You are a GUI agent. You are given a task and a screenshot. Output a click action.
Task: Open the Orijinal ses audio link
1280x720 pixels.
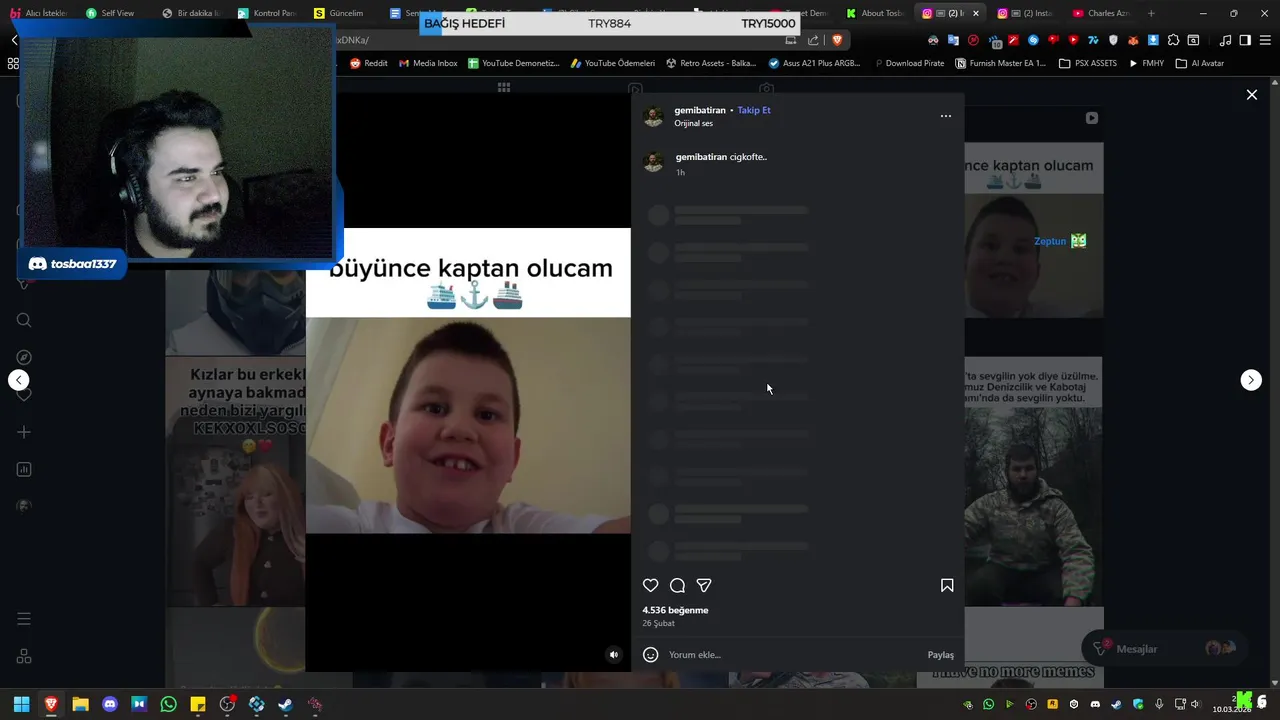click(x=693, y=123)
